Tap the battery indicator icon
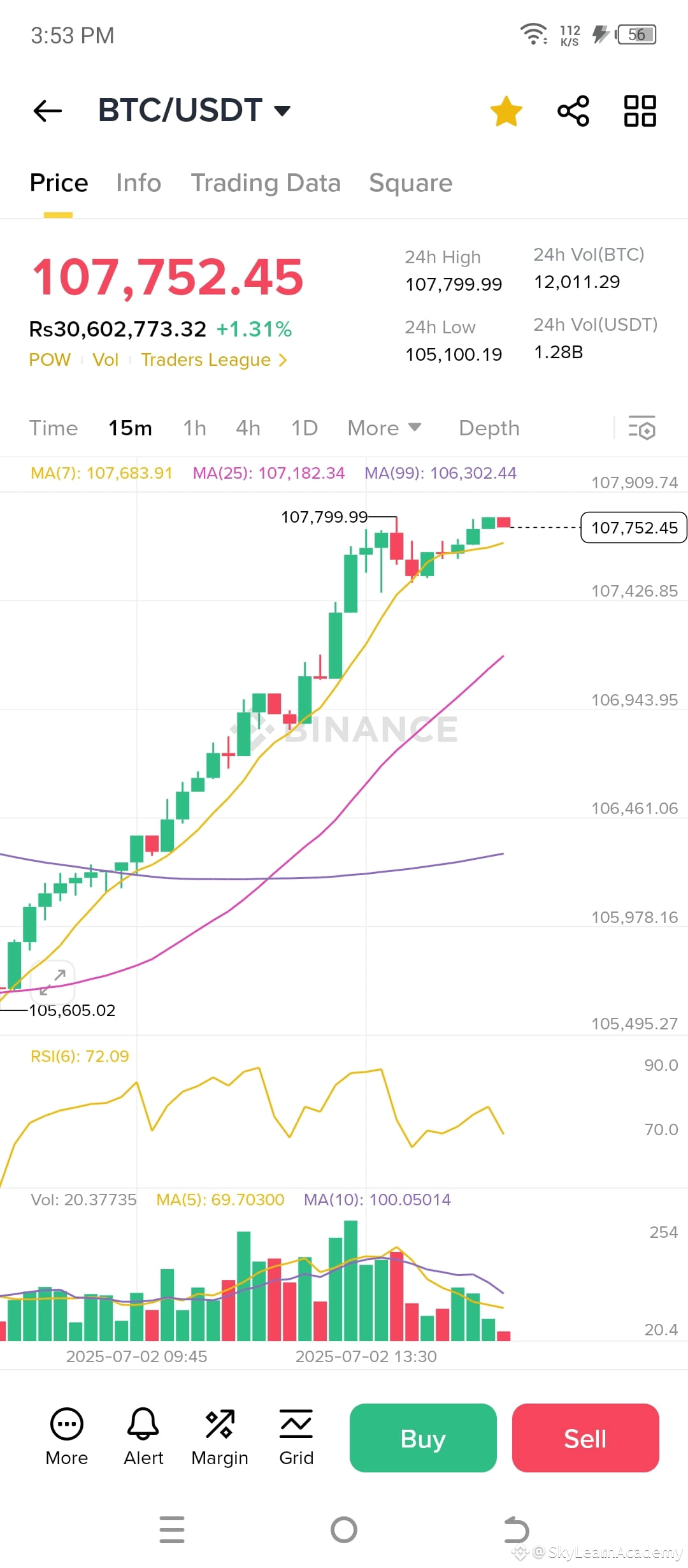 (x=636, y=34)
